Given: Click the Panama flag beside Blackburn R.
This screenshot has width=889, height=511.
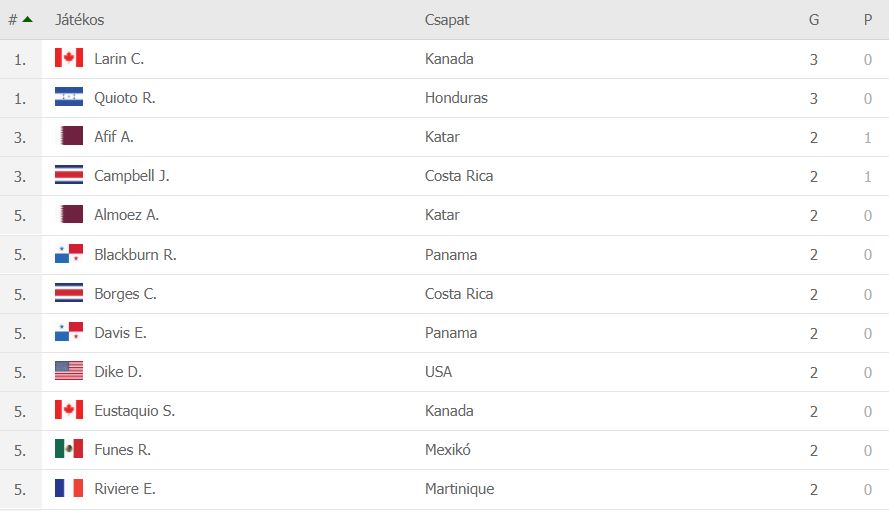Looking at the screenshot, I should (x=69, y=254).
